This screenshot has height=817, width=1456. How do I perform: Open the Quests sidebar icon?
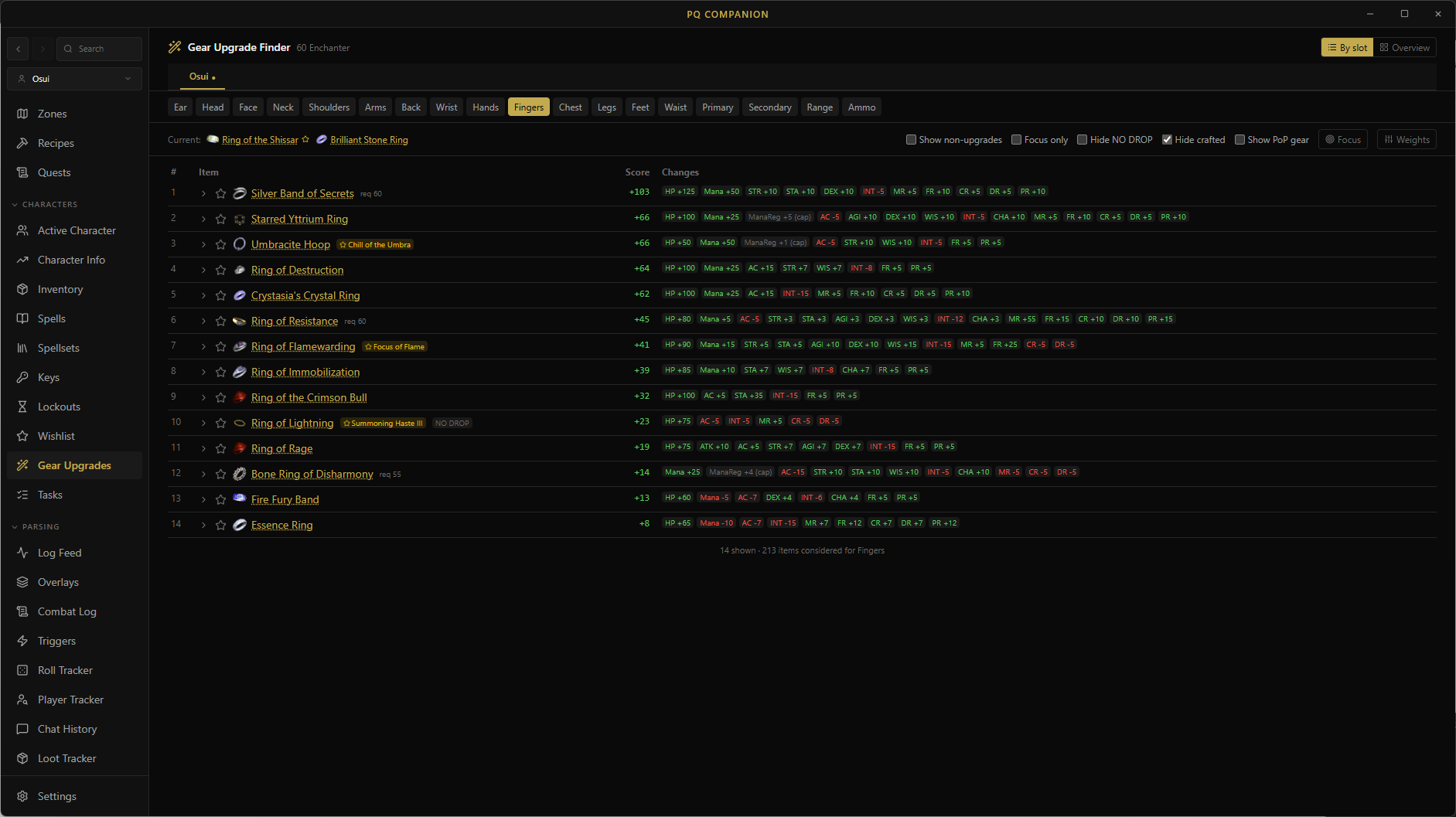[22, 172]
